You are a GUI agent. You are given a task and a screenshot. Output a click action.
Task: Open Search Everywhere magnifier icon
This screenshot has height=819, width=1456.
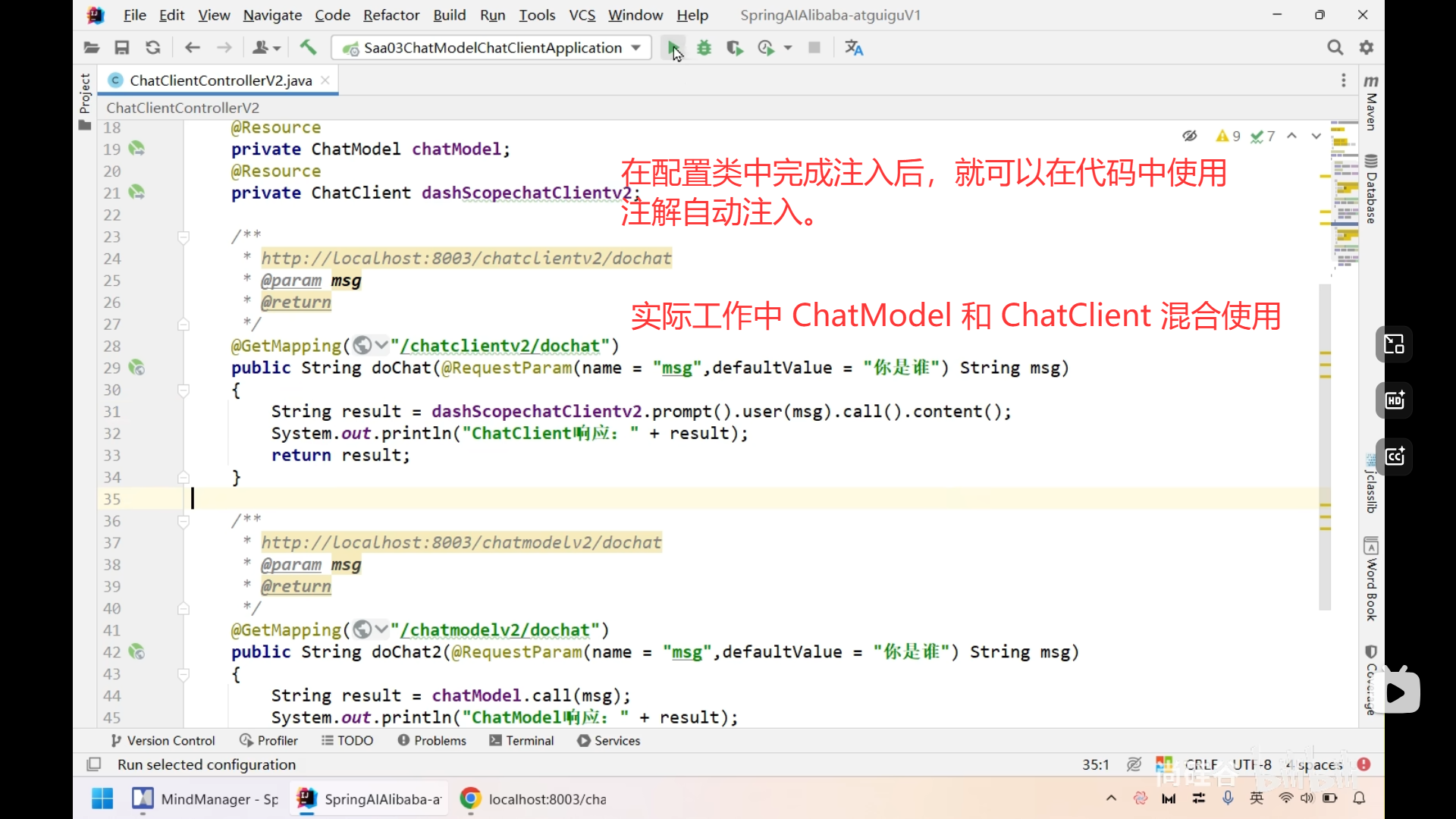click(x=1335, y=48)
